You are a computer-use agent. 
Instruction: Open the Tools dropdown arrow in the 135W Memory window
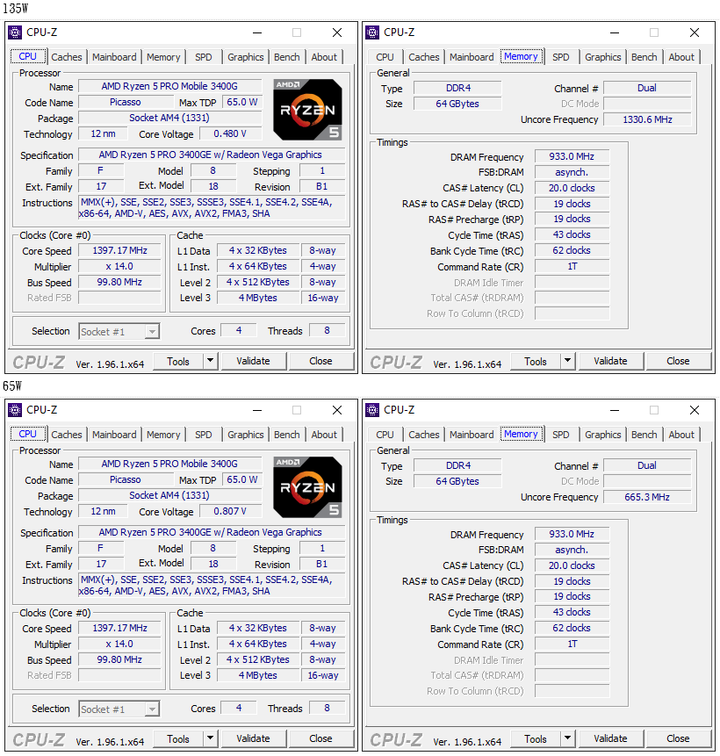pyautogui.click(x=568, y=361)
